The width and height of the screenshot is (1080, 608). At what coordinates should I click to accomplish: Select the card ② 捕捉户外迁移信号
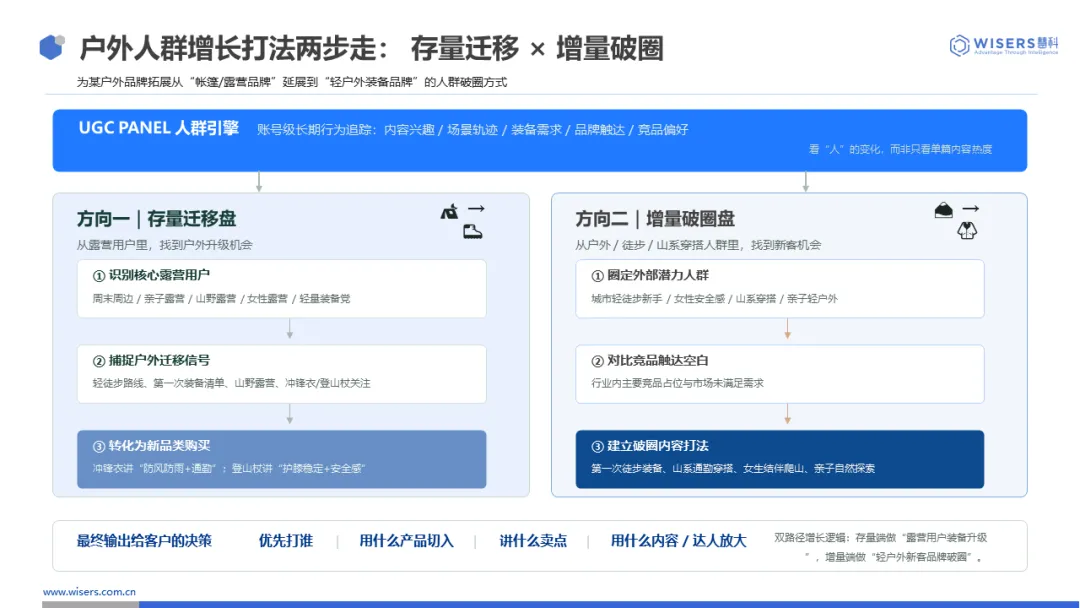[282, 374]
